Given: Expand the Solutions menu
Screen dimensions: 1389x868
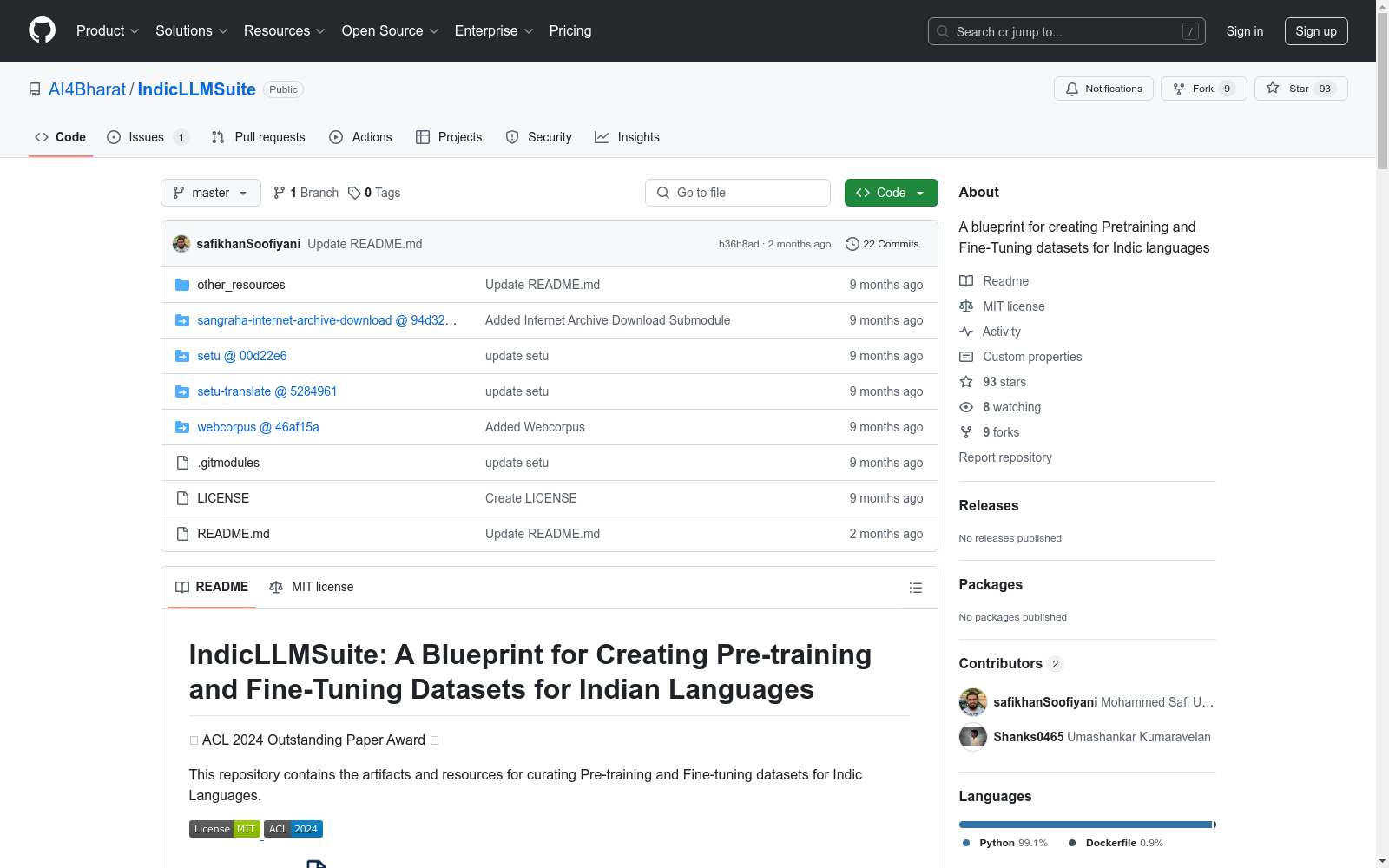Looking at the screenshot, I should click(192, 31).
